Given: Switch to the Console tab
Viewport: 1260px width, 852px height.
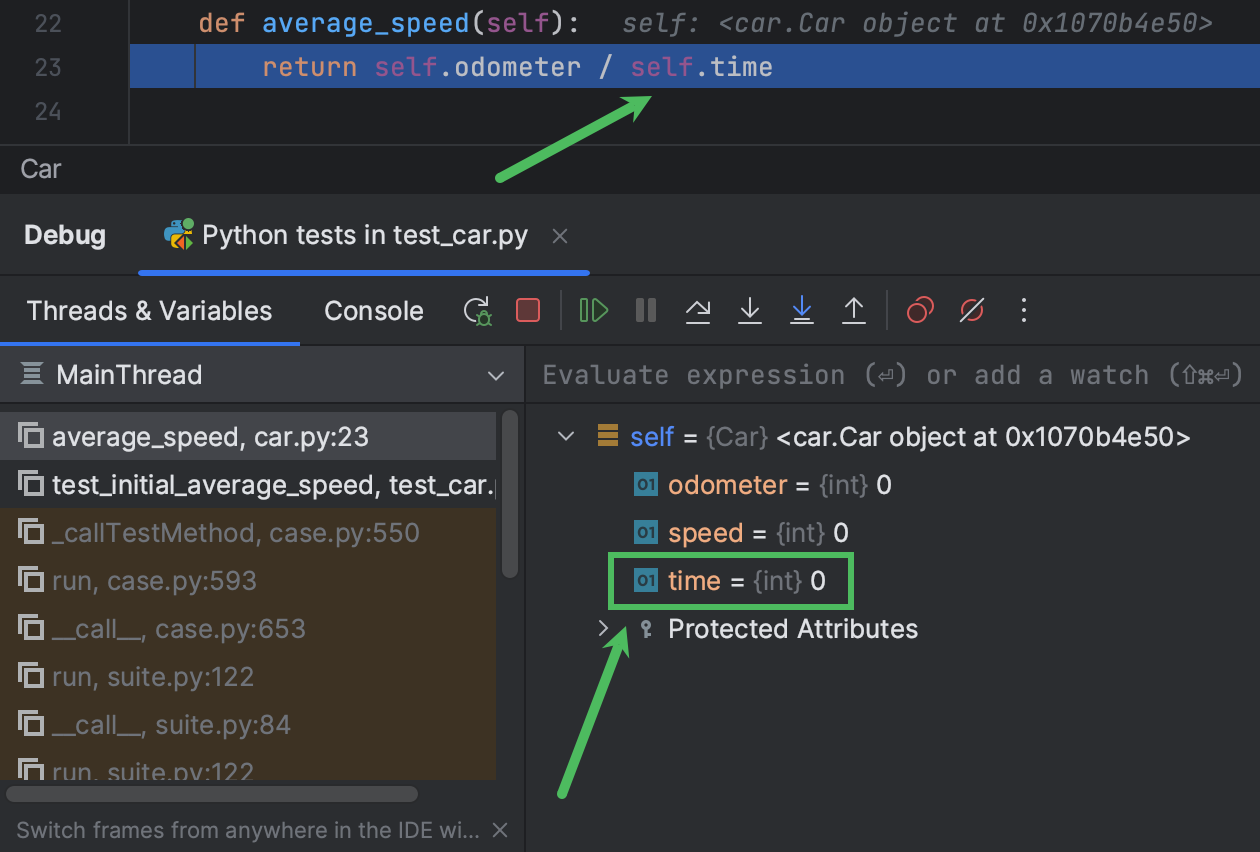Looking at the screenshot, I should click(373, 310).
